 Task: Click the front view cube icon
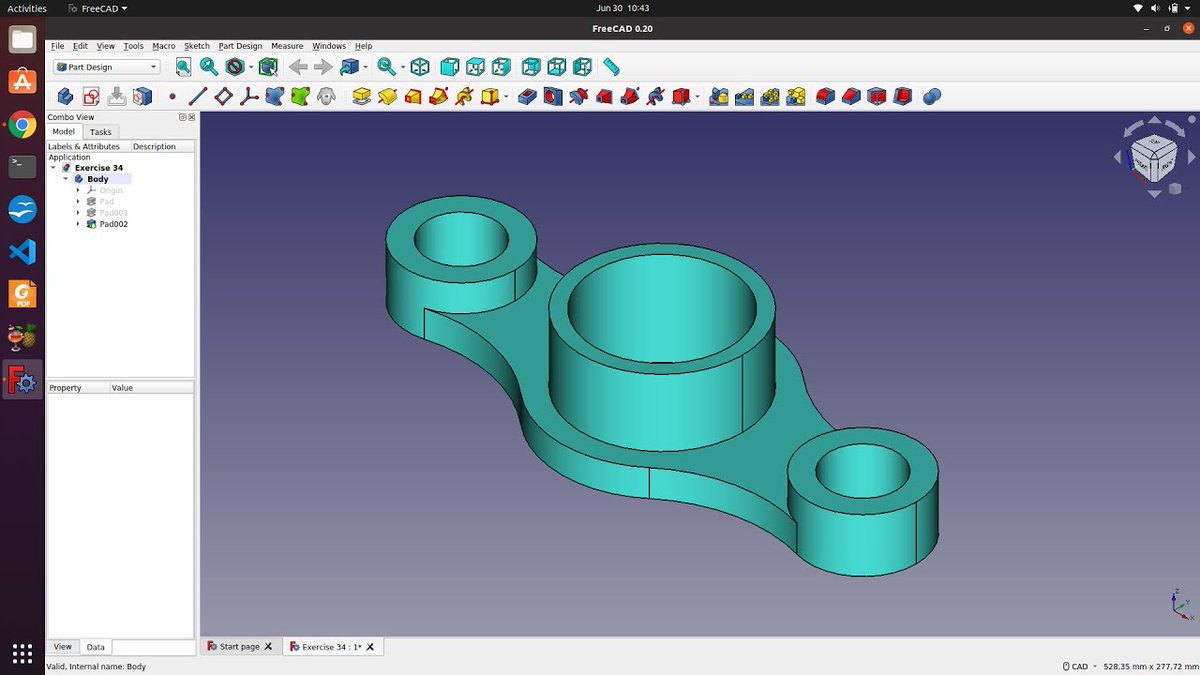[x=450, y=67]
